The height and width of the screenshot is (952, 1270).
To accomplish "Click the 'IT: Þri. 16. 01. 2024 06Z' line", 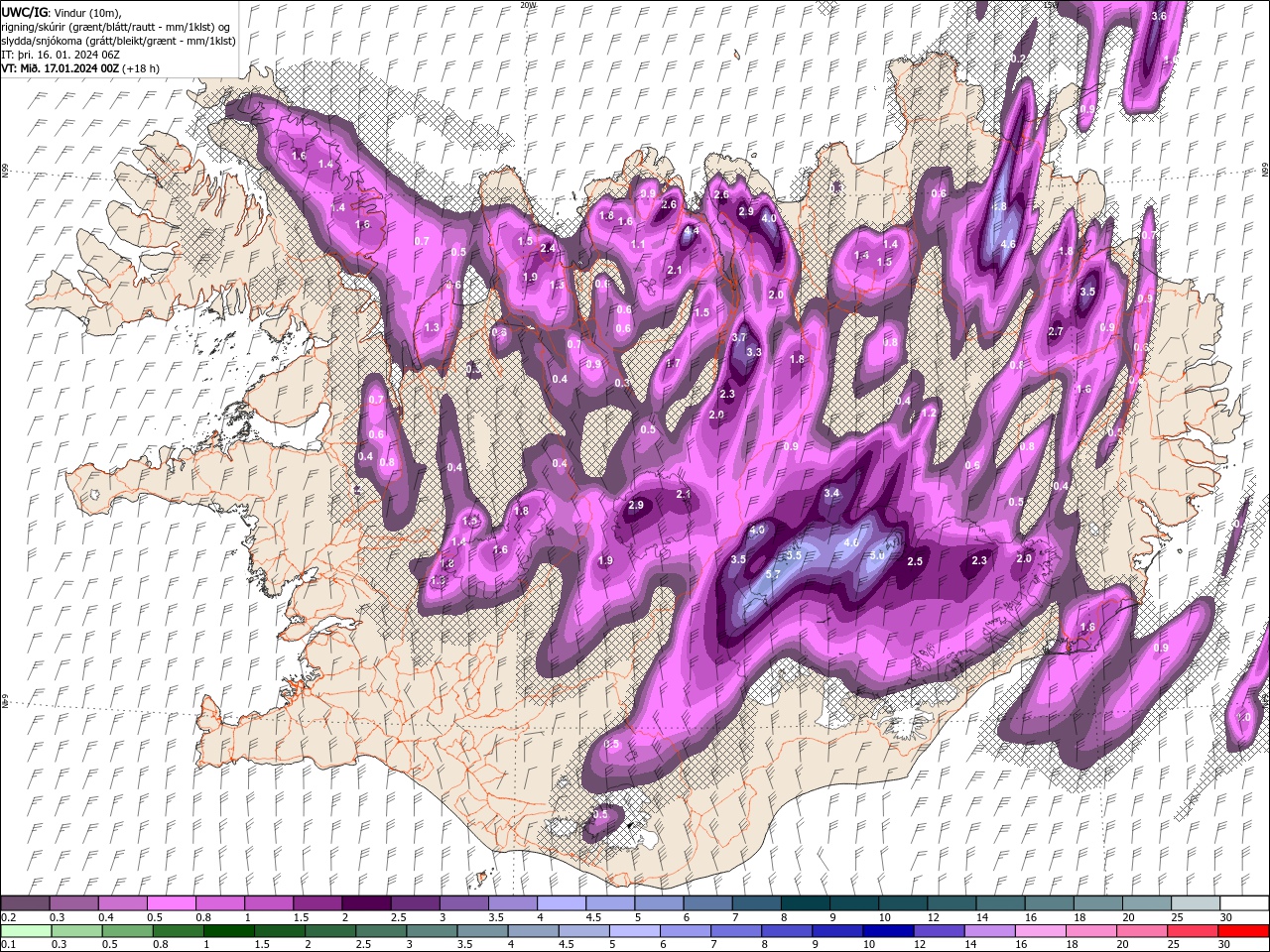I will pos(61,55).
